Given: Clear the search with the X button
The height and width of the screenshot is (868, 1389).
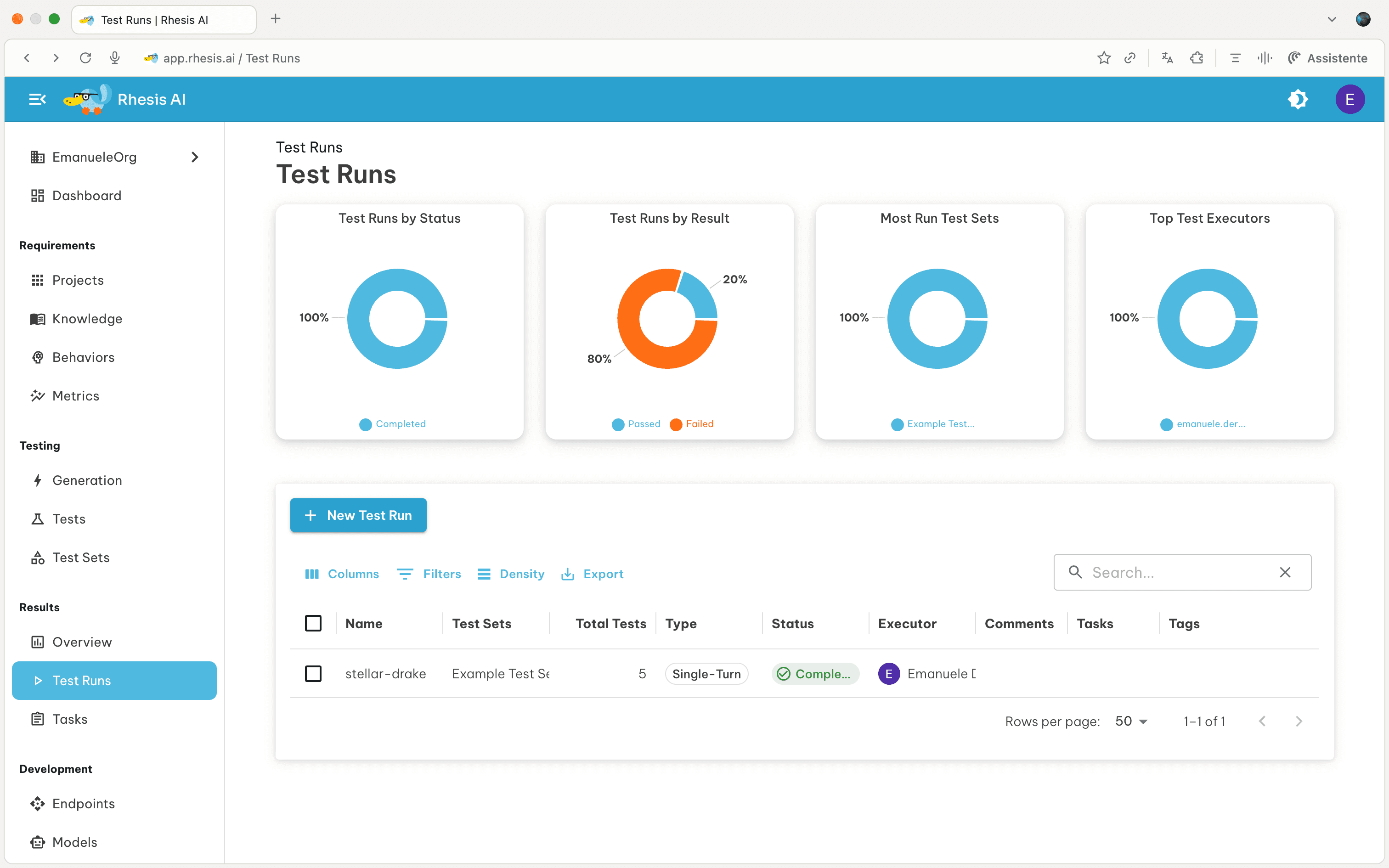Looking at the screenshot, I should 1285,572.
